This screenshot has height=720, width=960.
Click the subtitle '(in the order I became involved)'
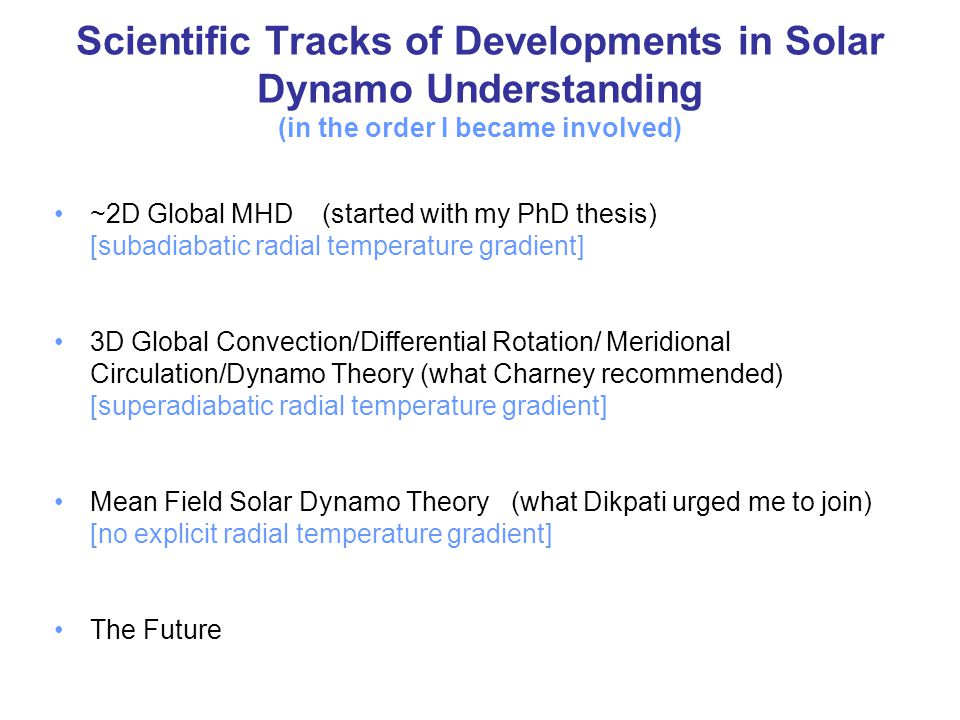coord(479,128)
